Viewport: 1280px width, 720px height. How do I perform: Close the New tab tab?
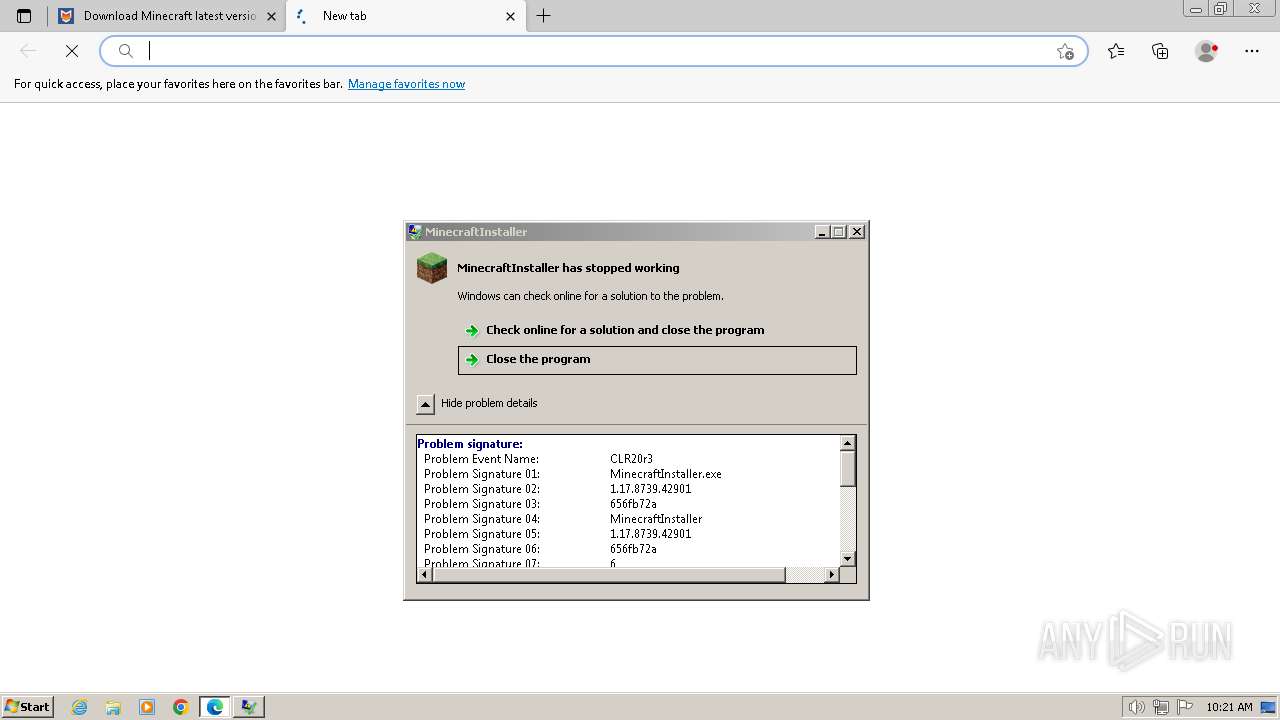click(511, 16)
